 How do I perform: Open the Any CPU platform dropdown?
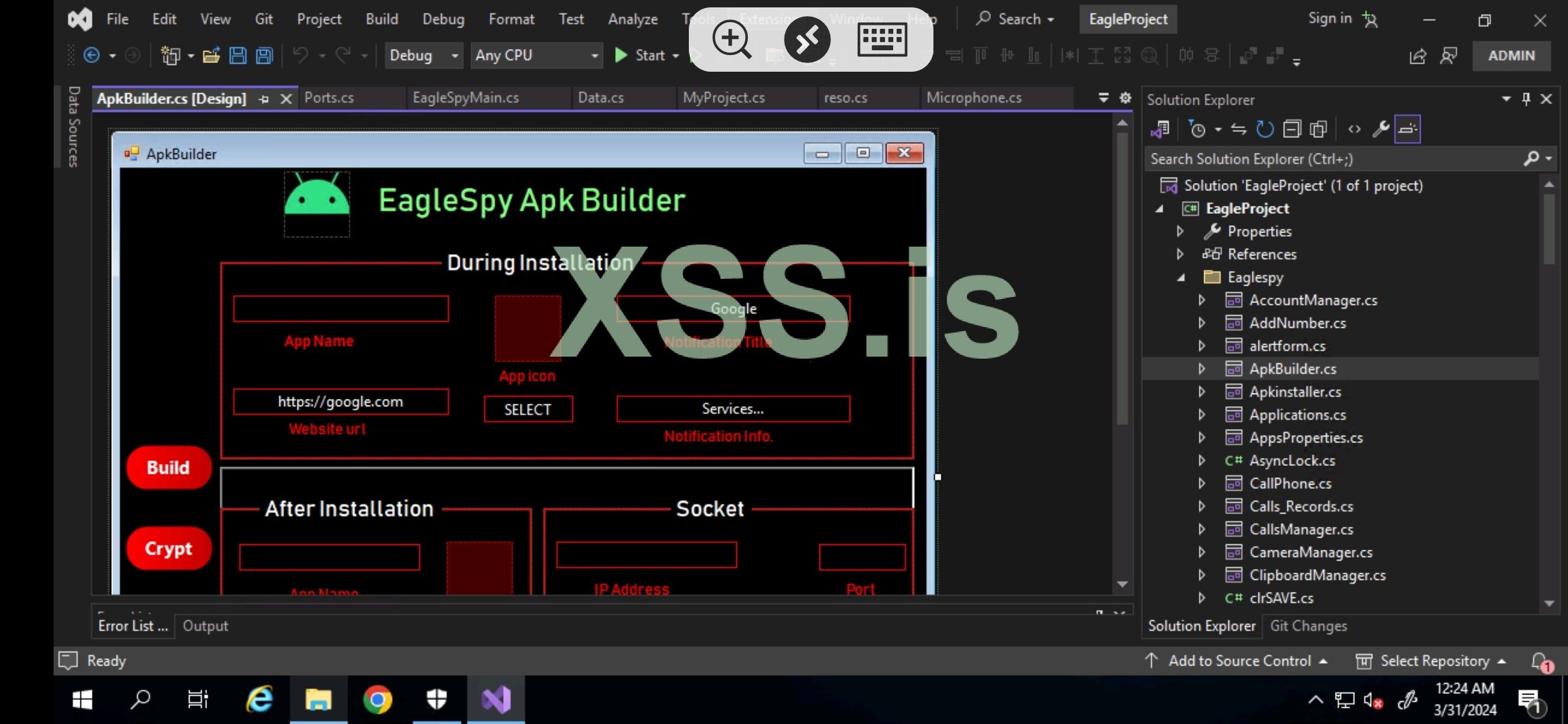[x=536, y=55]
